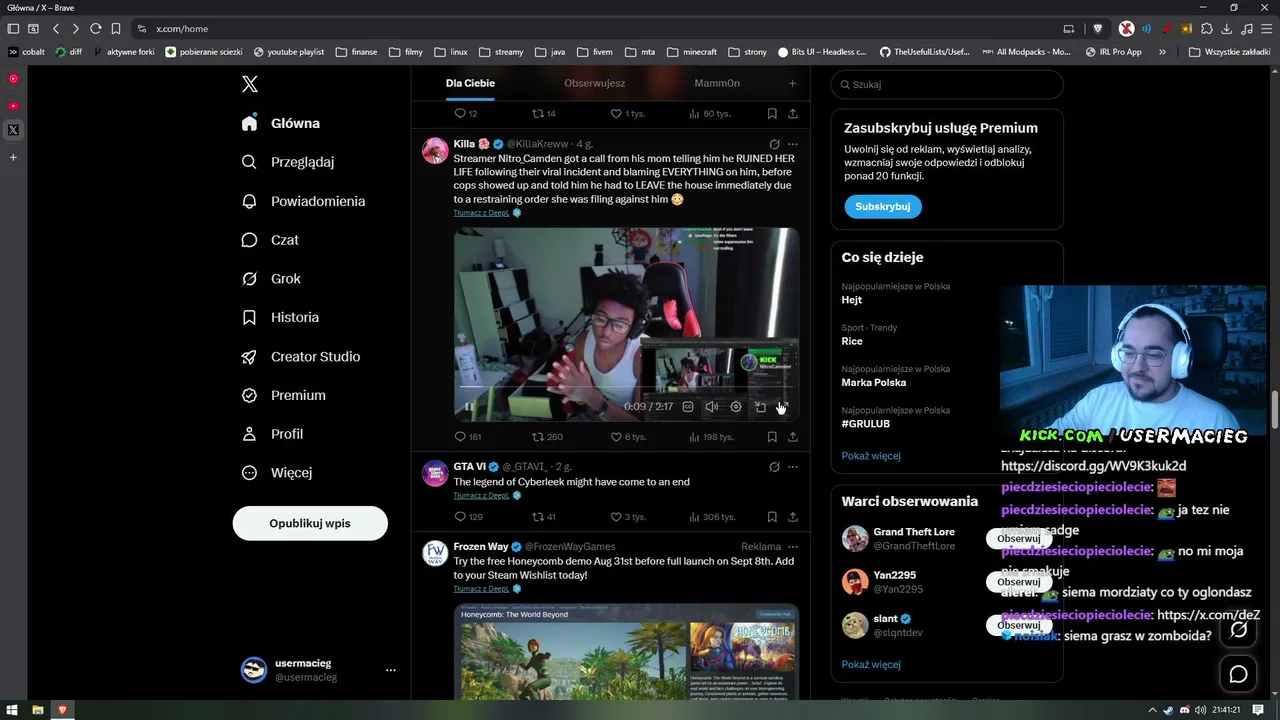The height and width of the screenshot is (720, 1280).
Task: Like the GTA VI post
Action: 628,517
